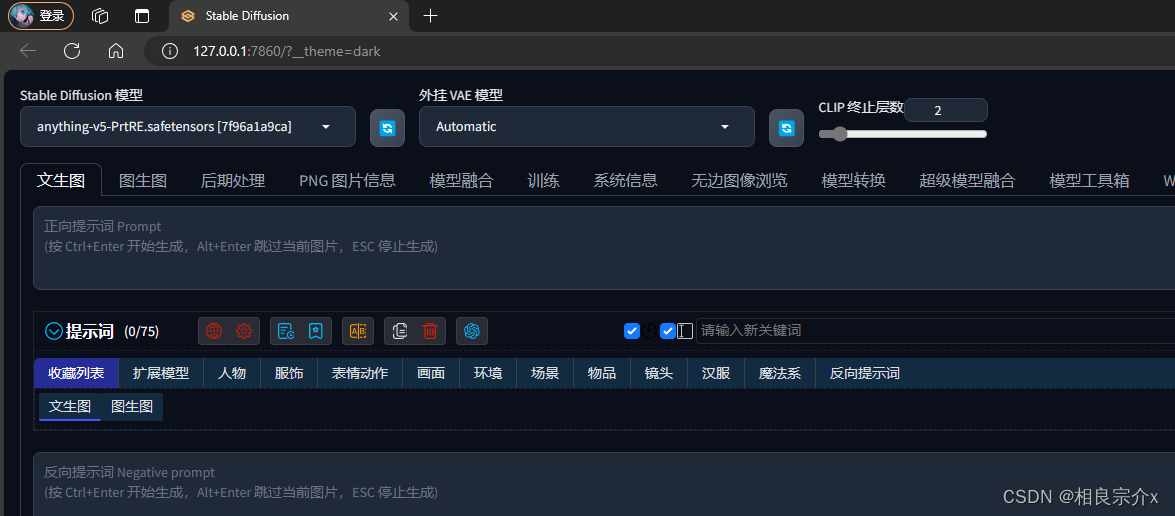Open the Stable Diffusion 模型 dropdown
This screenshot has height=516, width=1175.
click(x=187, y=127)
